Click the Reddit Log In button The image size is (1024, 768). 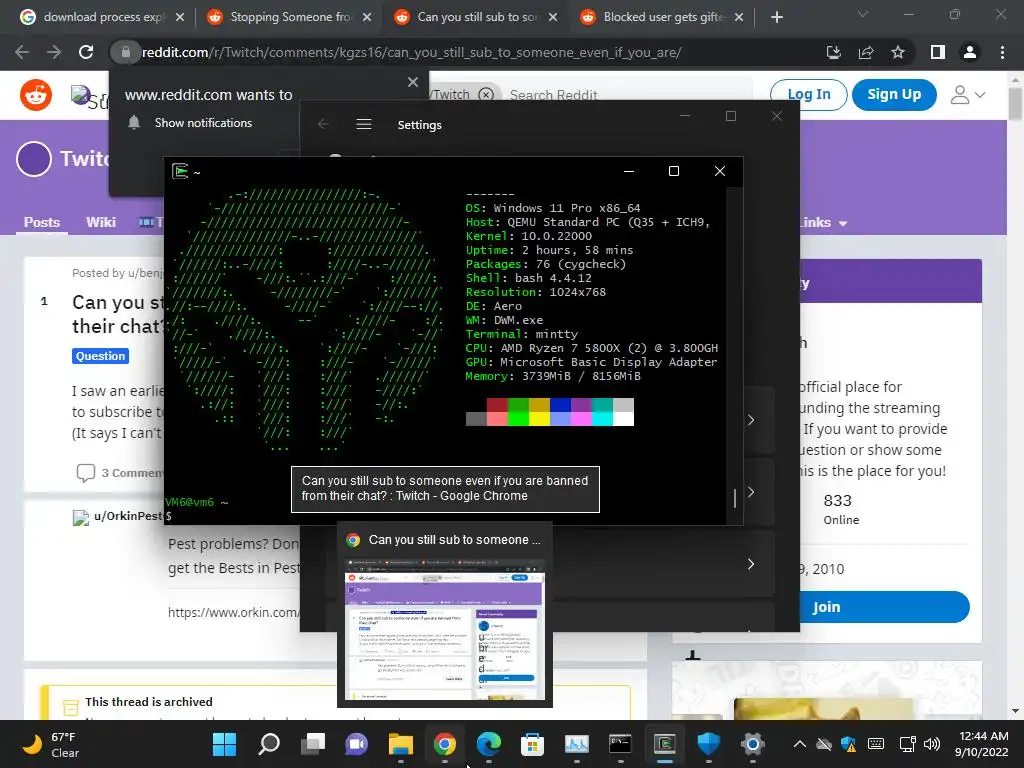point(808,95)
